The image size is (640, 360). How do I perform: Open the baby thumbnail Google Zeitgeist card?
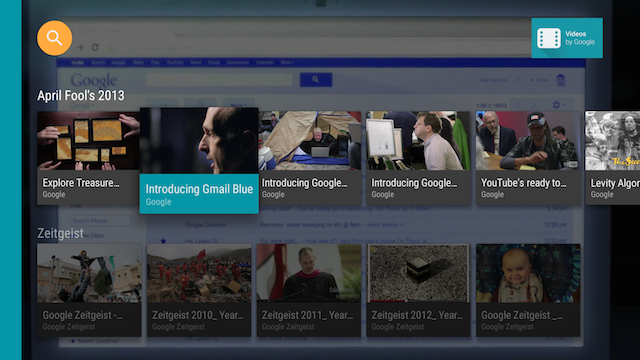528,290
